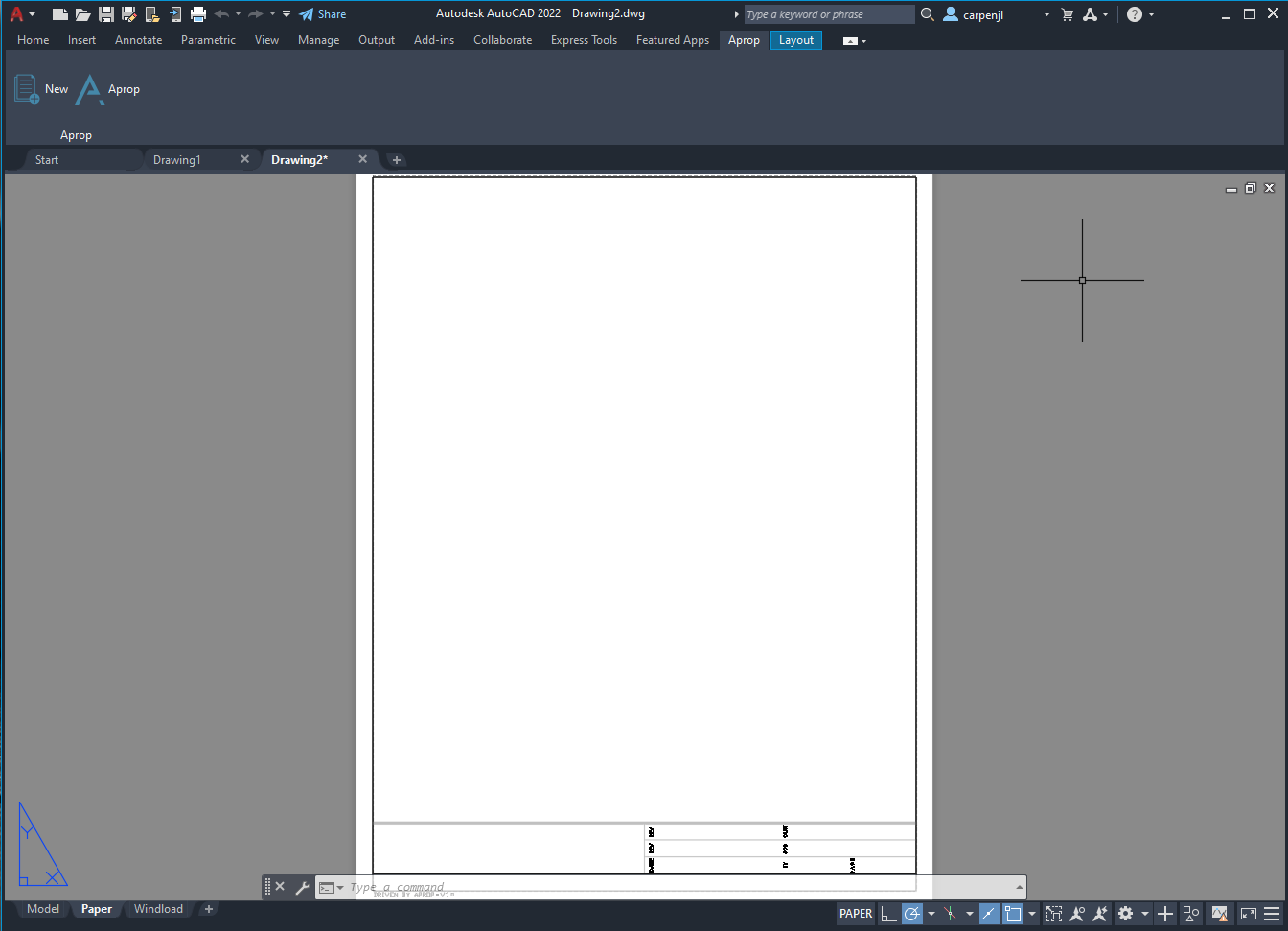
Task: Click the keyword search input box
Action: (x=829, y=14)
